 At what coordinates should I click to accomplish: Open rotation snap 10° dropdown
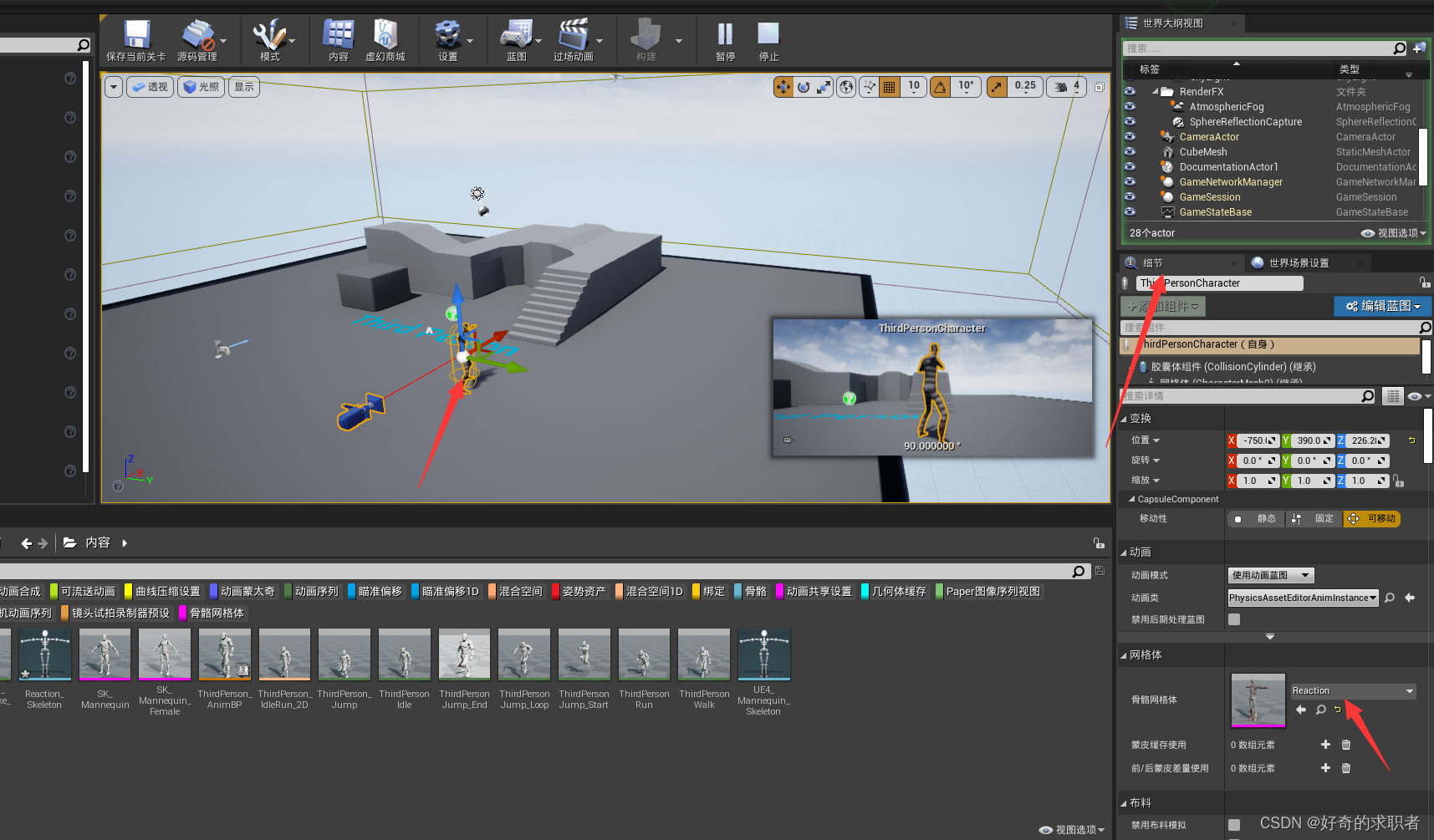coord(966,86)
